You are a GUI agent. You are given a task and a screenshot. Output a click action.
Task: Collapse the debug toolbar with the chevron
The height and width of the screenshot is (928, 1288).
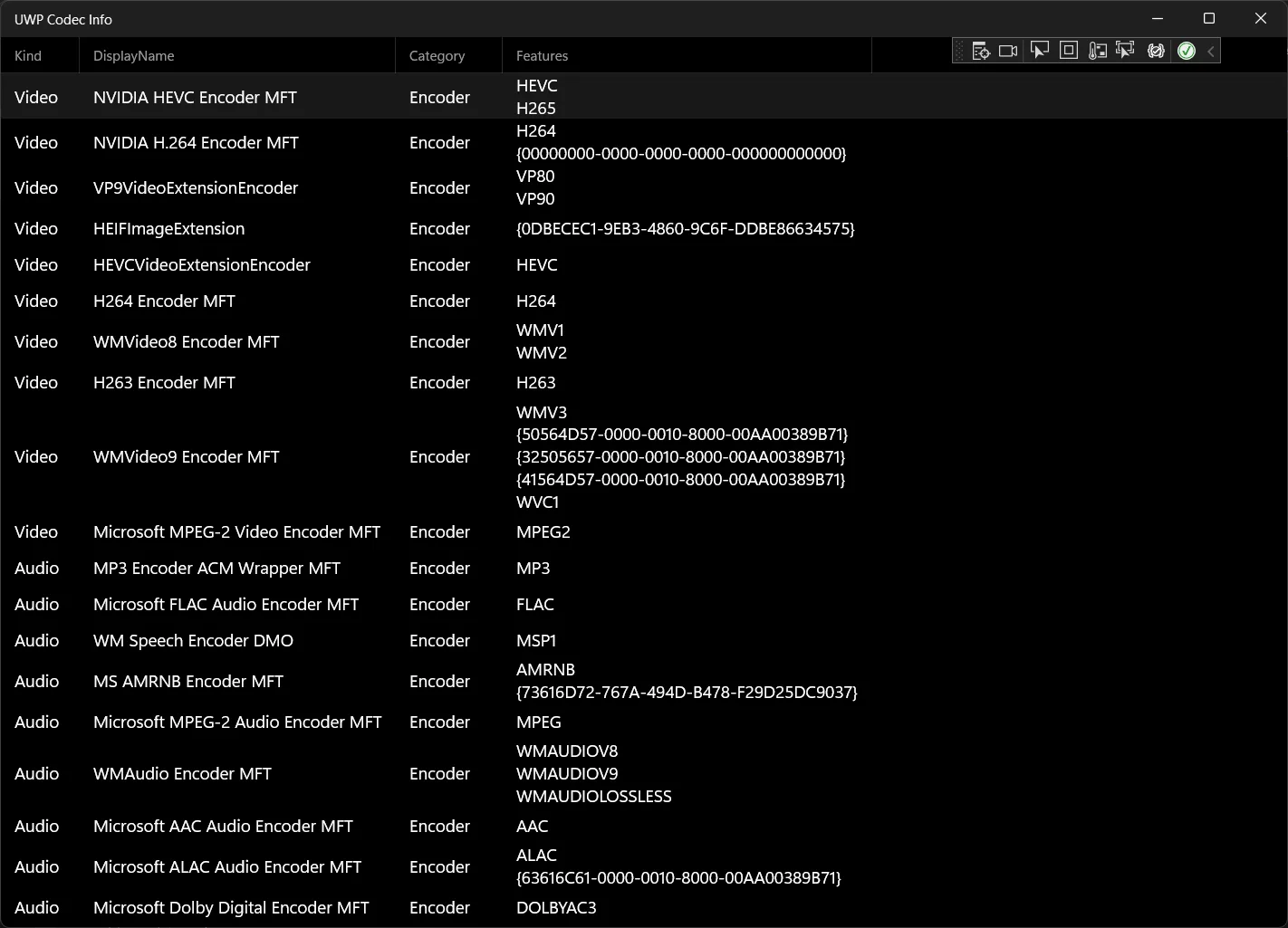[x=1211, y=51]
